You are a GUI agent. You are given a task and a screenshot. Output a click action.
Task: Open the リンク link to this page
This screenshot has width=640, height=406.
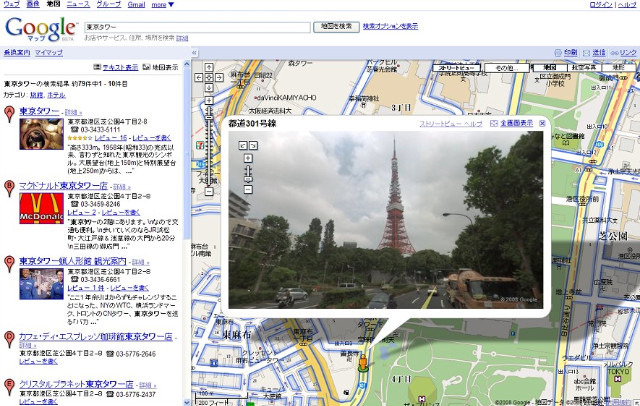[628, 53]
